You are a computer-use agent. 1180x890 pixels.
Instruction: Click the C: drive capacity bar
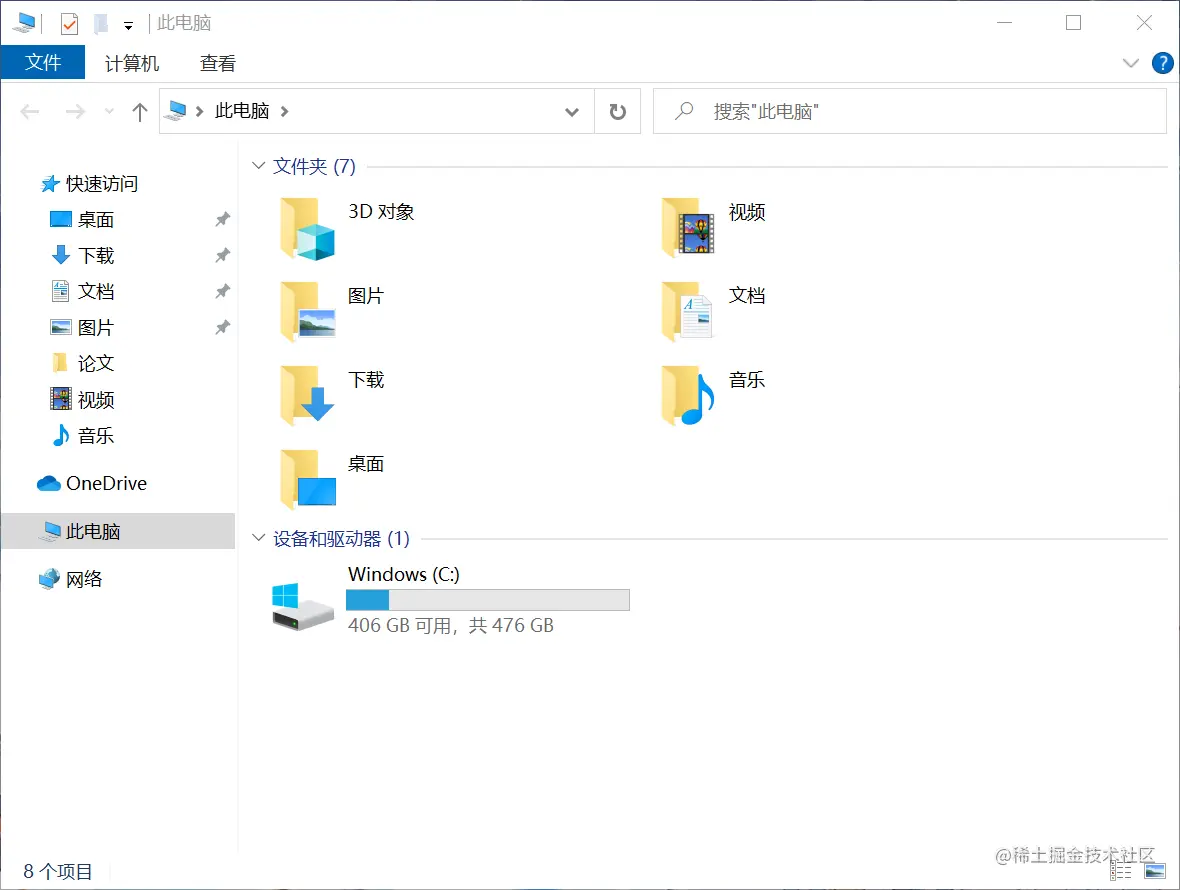(487, 599)
